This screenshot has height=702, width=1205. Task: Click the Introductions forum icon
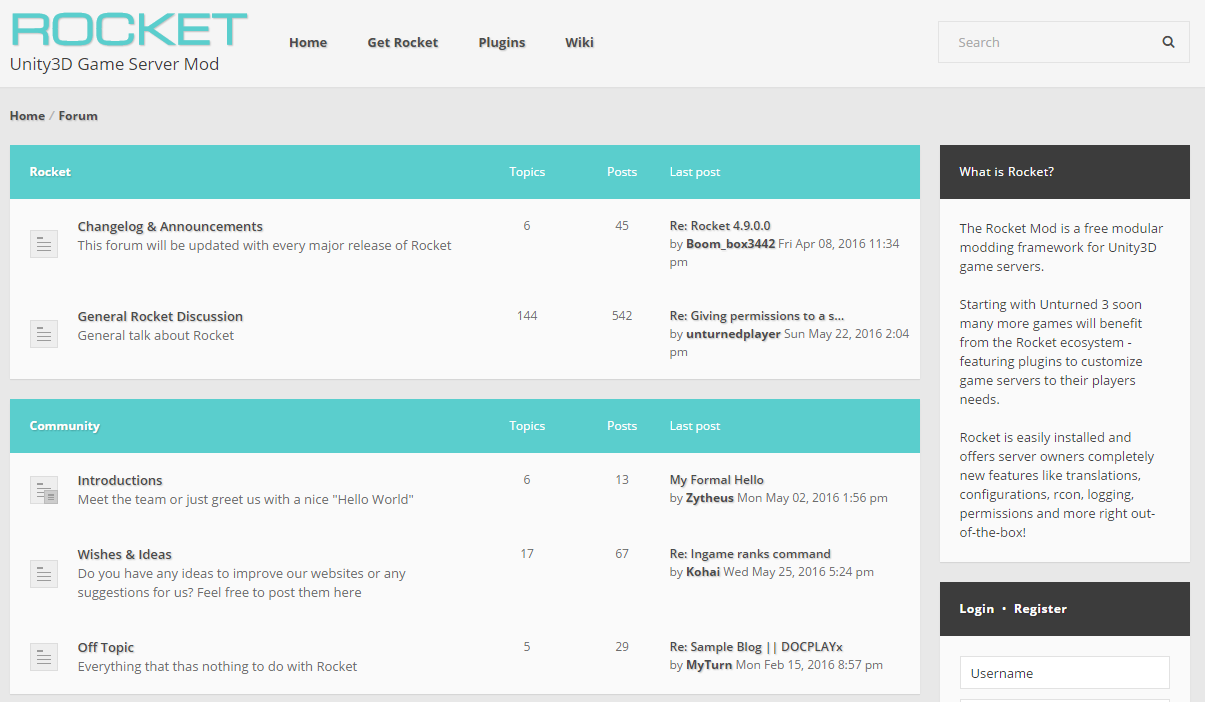pyautogui.click(x=44, y=490)
